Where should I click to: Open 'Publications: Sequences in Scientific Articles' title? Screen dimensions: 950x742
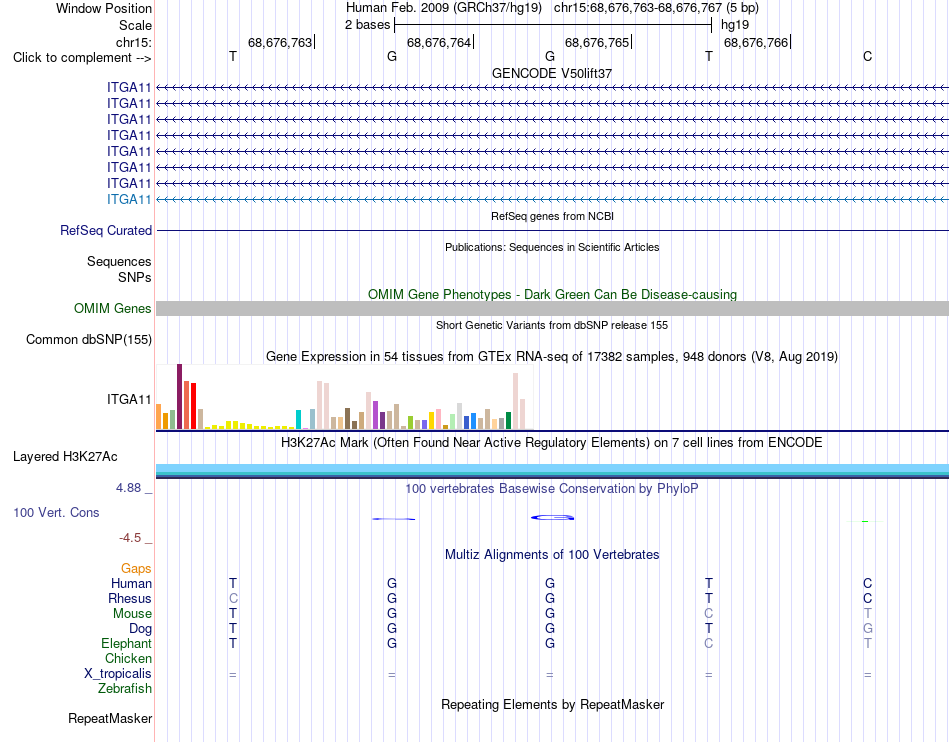click(x=552, y=247)
